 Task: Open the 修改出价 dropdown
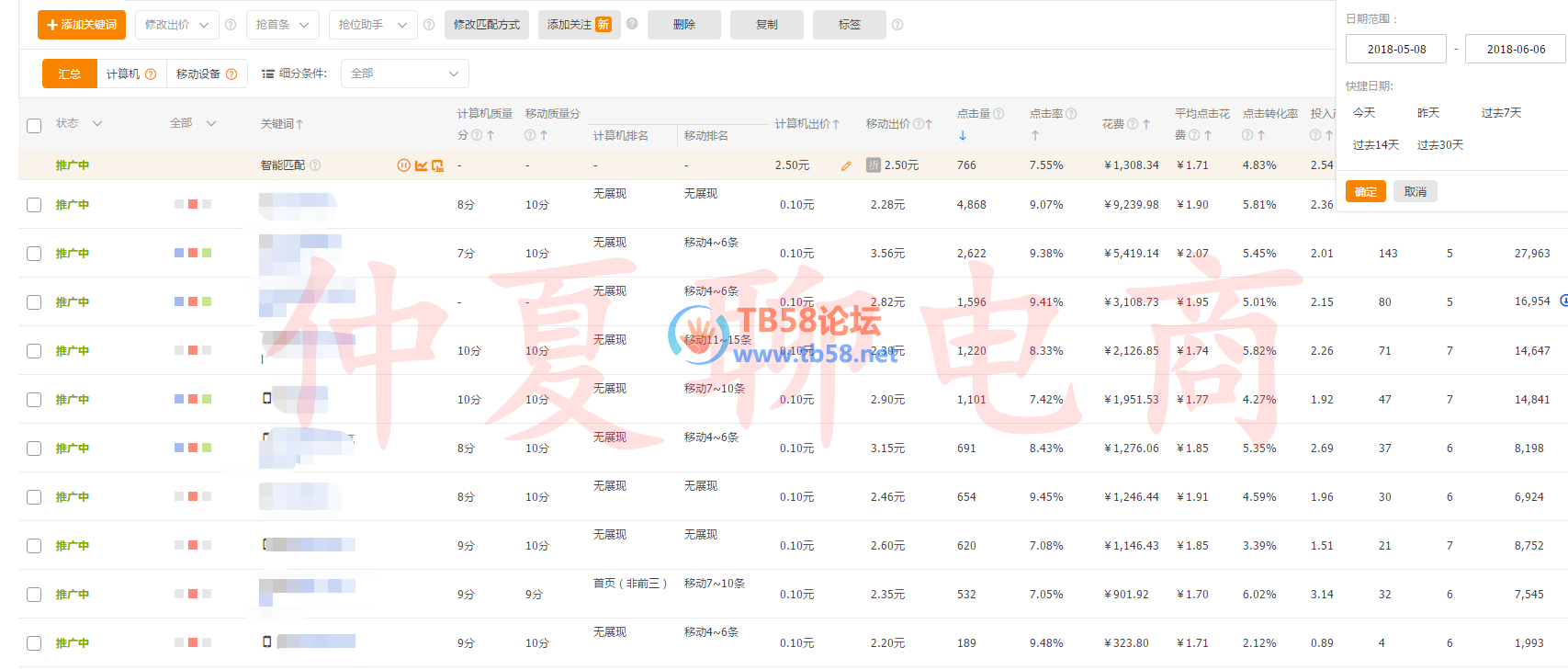pyautogui.click(x=177, y=25)
